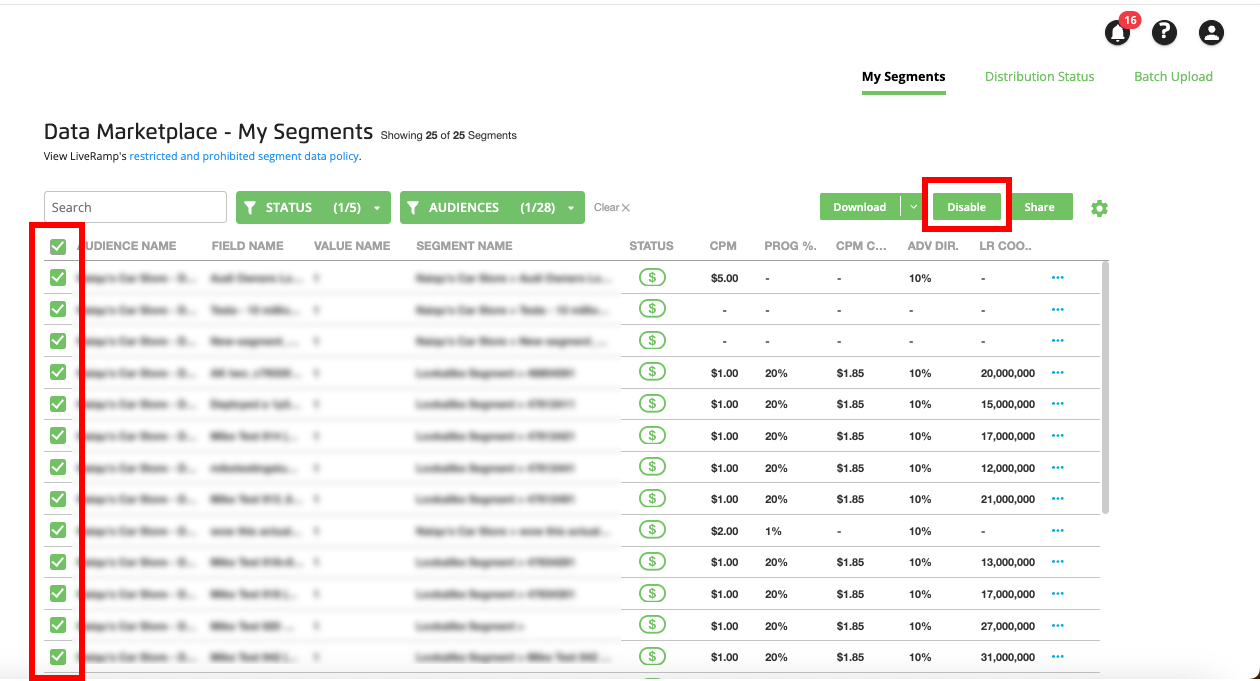This screenshot has height=681, width=1260.
Task: Click dollar status icon in $5.00 CPM row
Action: click(x=652, y=277)
